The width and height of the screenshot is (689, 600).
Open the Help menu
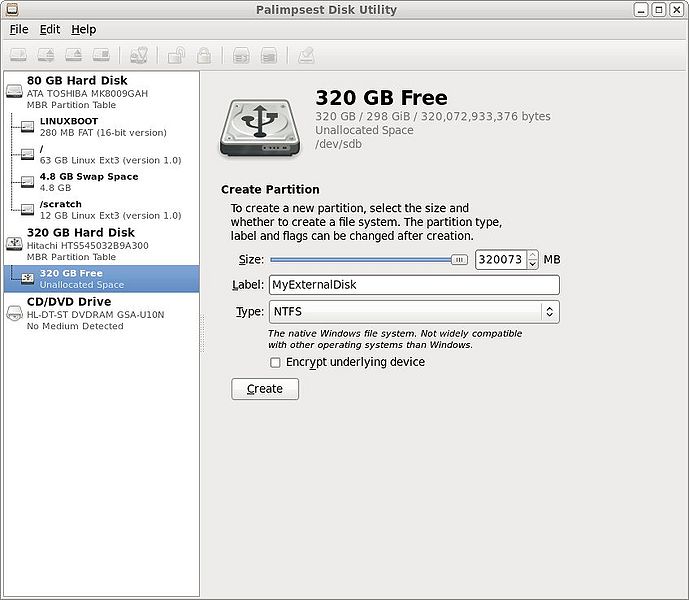tap(83, 29)
